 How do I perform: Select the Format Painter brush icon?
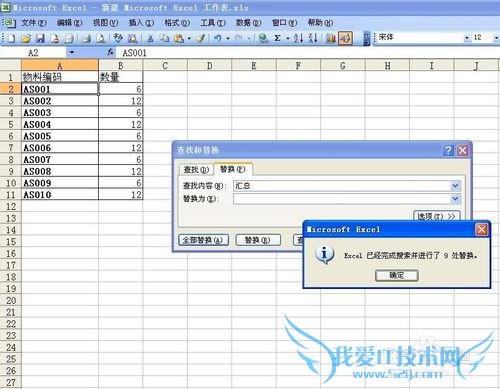pyautogui.click(x=200, y=38)
